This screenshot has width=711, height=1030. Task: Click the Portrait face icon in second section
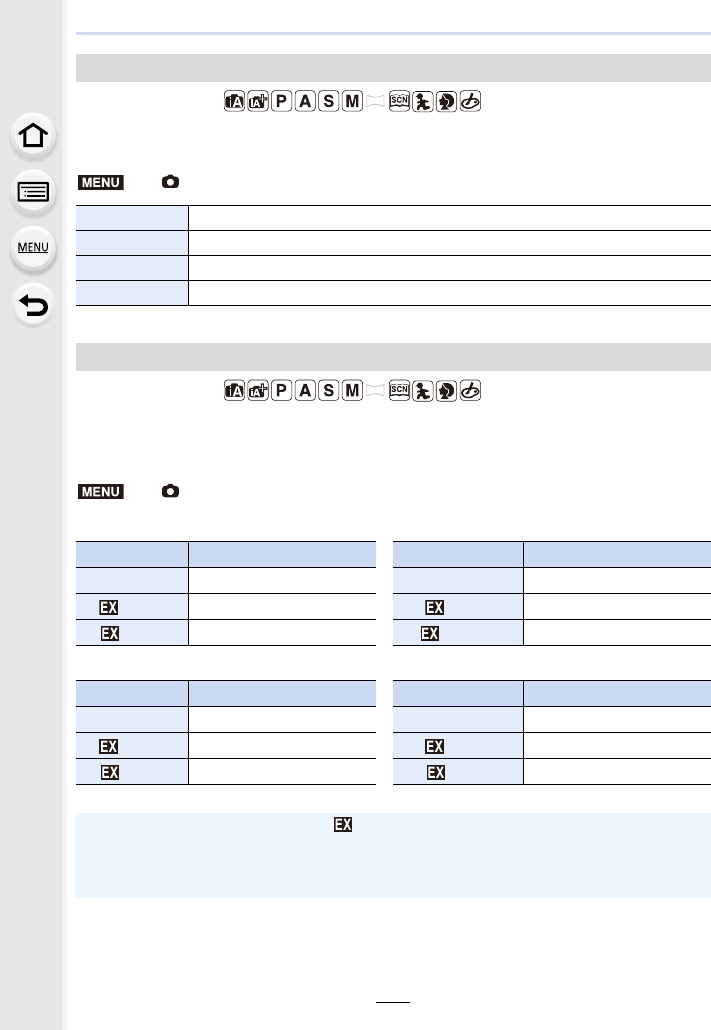tap(447, 391)
